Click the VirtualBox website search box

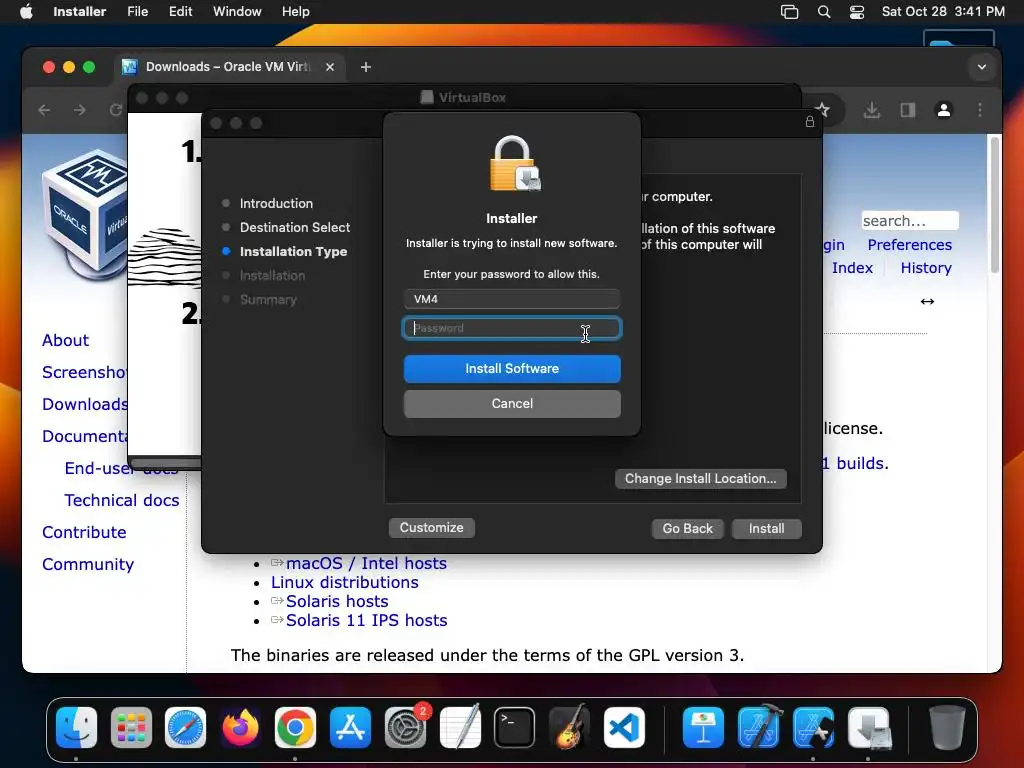[910, 221]
